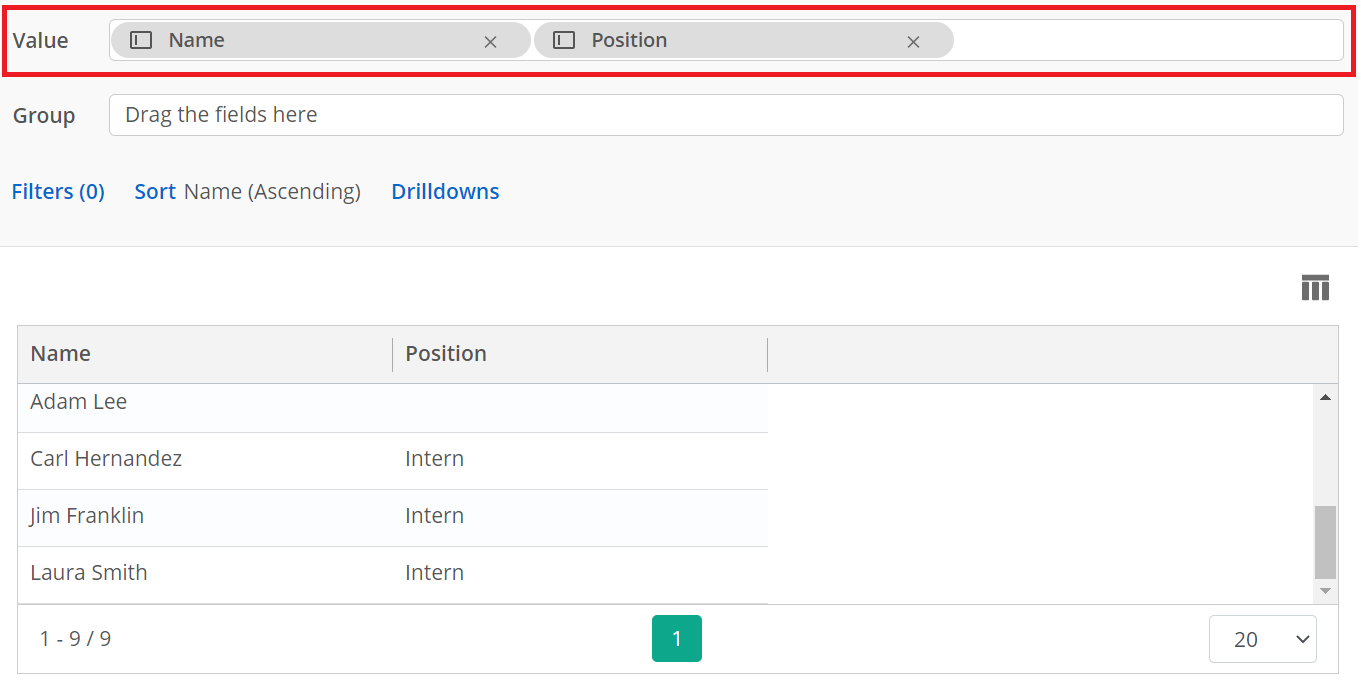Open the column chooser icon
Viewport: 1361px width, 692px height.
(x=1315, y=288)
